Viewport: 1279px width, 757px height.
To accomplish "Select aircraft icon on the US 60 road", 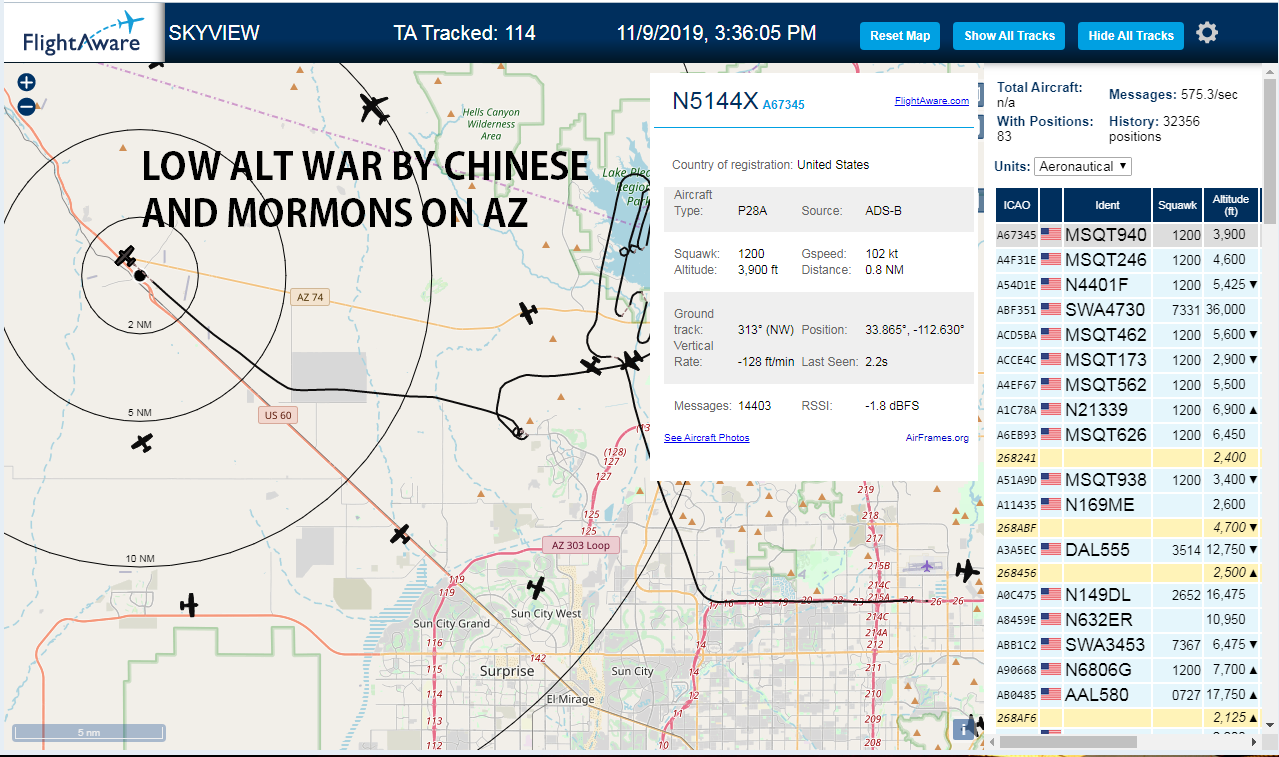I will 400,535.
